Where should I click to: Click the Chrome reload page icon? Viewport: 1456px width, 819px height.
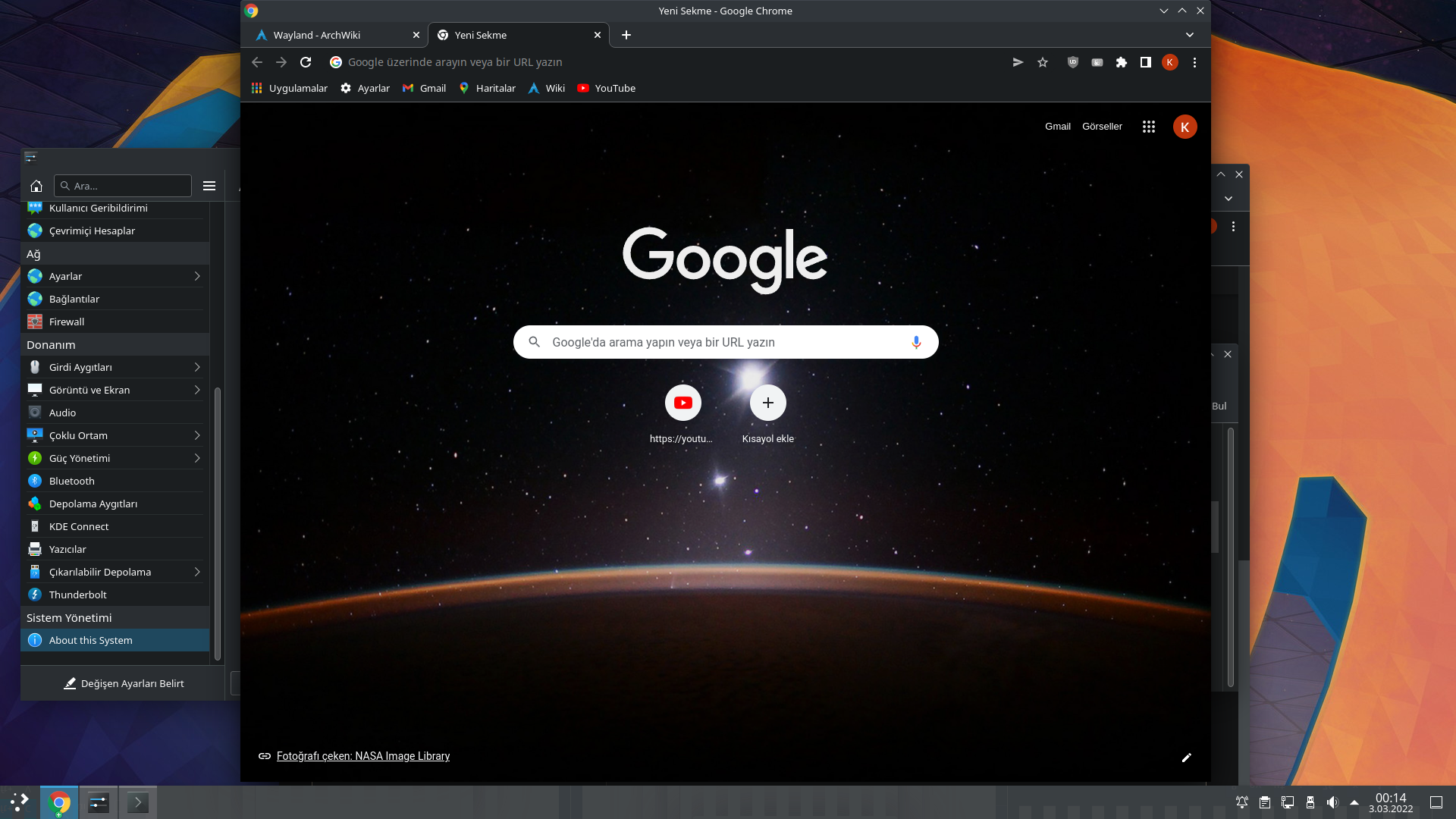306,62
